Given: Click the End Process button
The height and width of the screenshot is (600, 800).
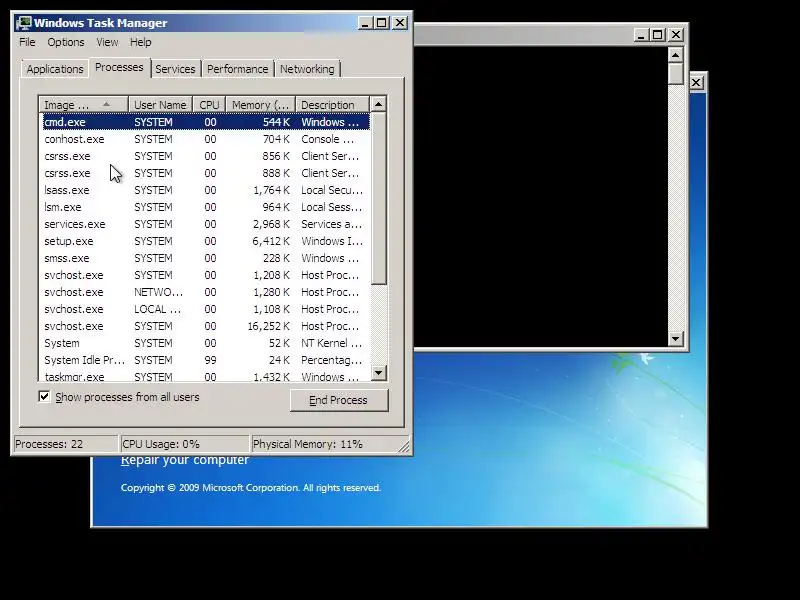Looking at the screenshot, I should 339,400.
